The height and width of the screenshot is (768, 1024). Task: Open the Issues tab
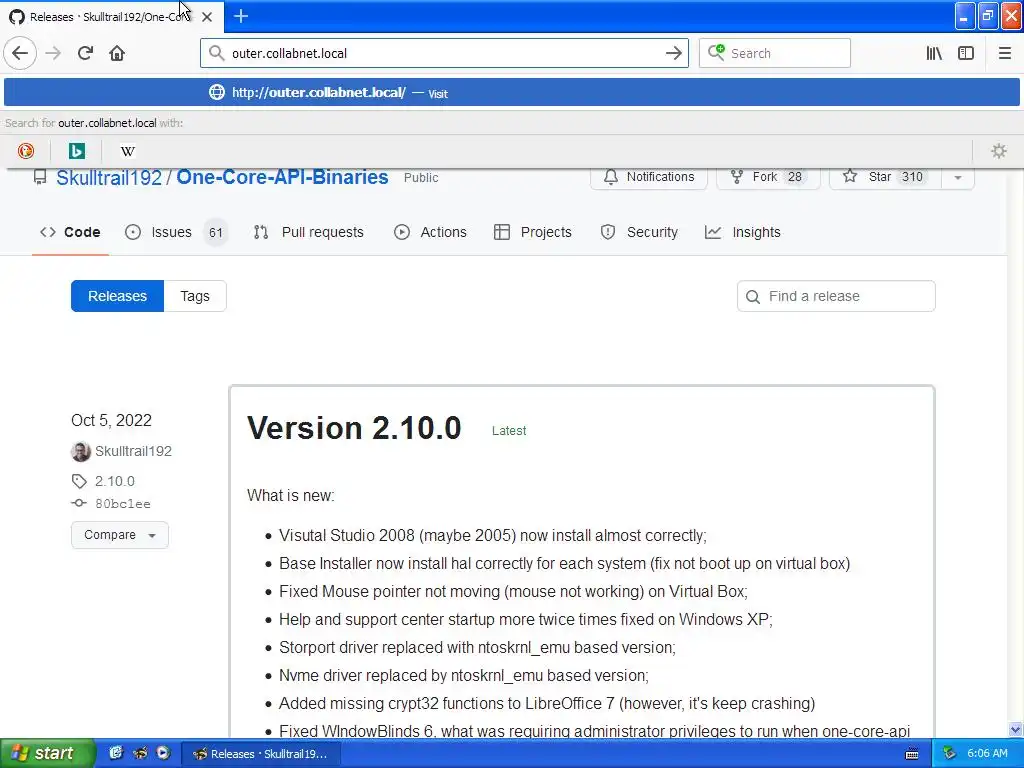click(x=175, y=232)
